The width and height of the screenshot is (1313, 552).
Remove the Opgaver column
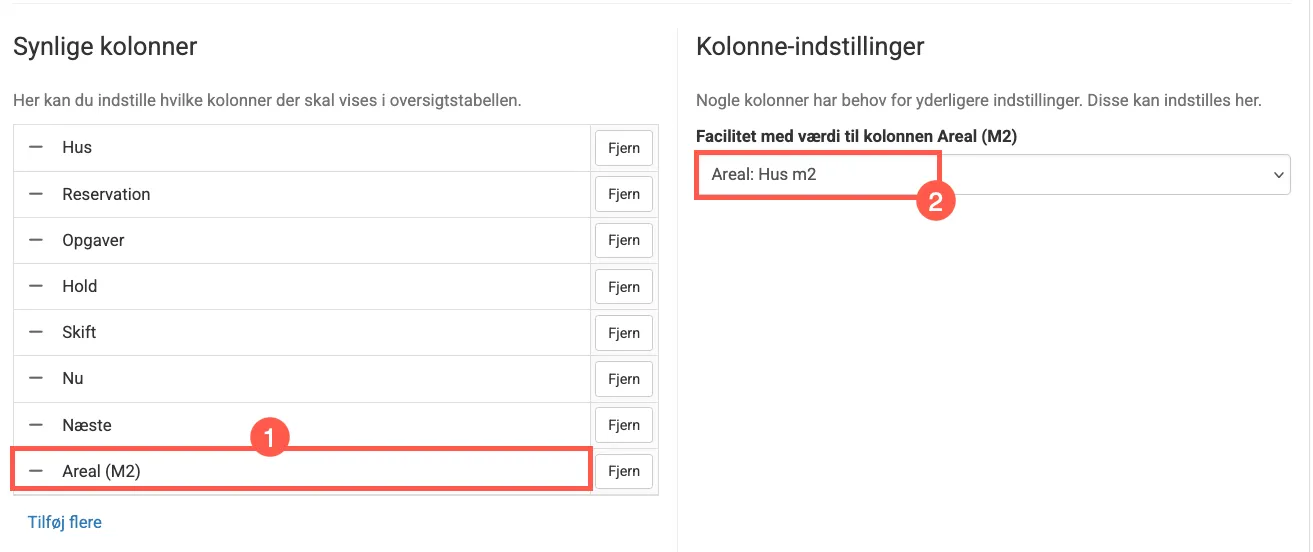click(x=623, y=241)
